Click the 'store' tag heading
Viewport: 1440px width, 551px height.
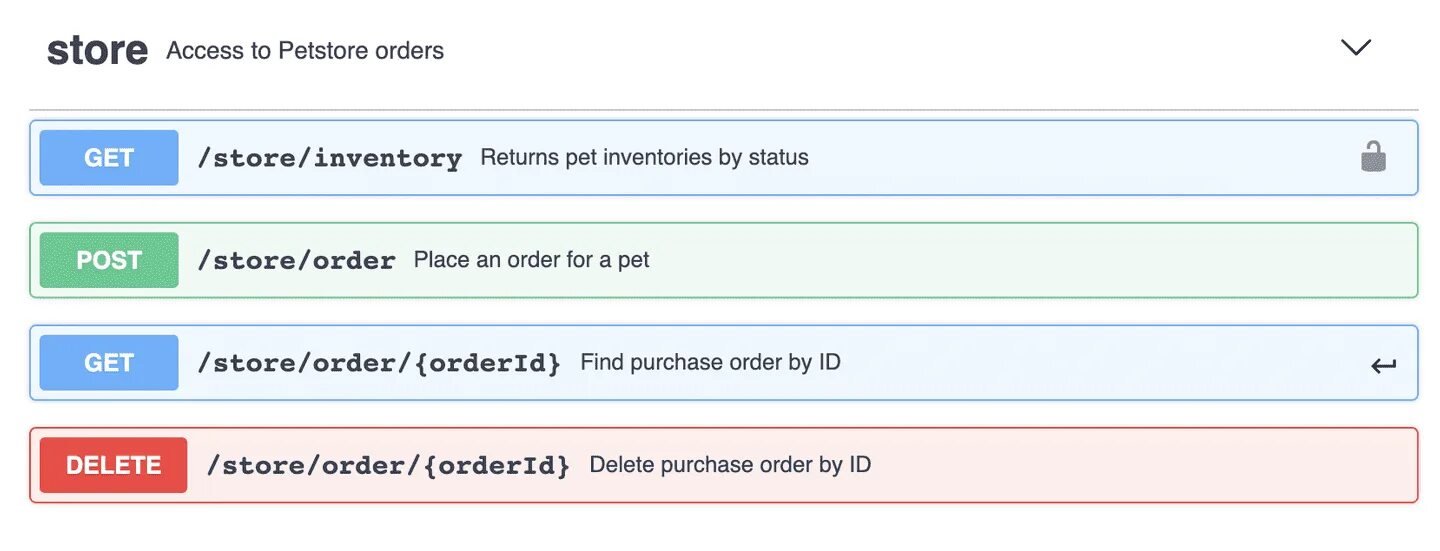coord(97,50)
